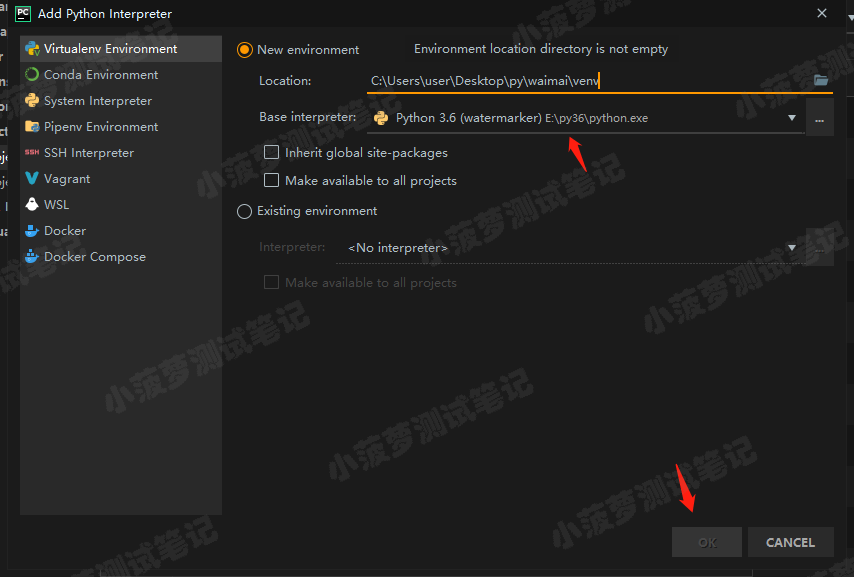The image size is (854, 577).
Task: Select Pipenv Environment option
Action: tap(121, 126)
